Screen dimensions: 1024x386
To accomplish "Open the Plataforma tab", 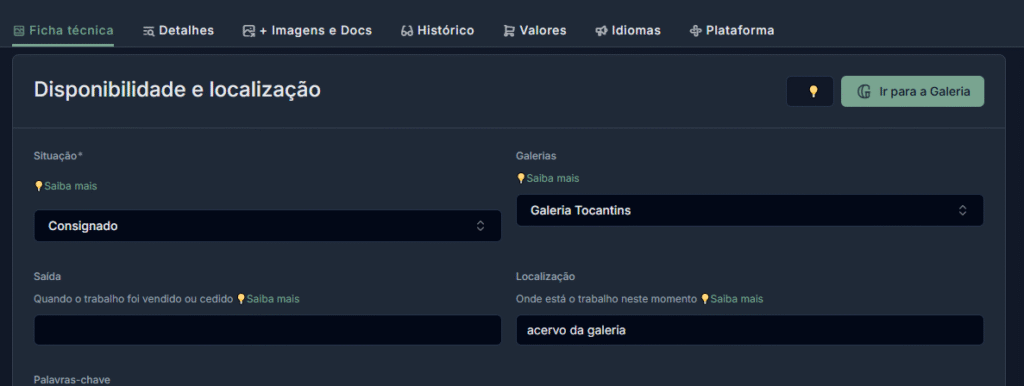I will [732, 31].
